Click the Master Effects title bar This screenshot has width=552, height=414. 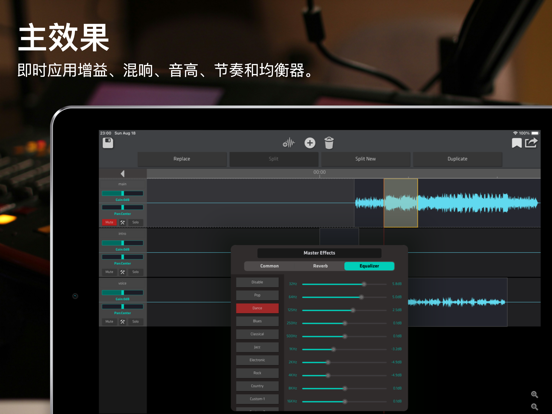pos(319,253)
